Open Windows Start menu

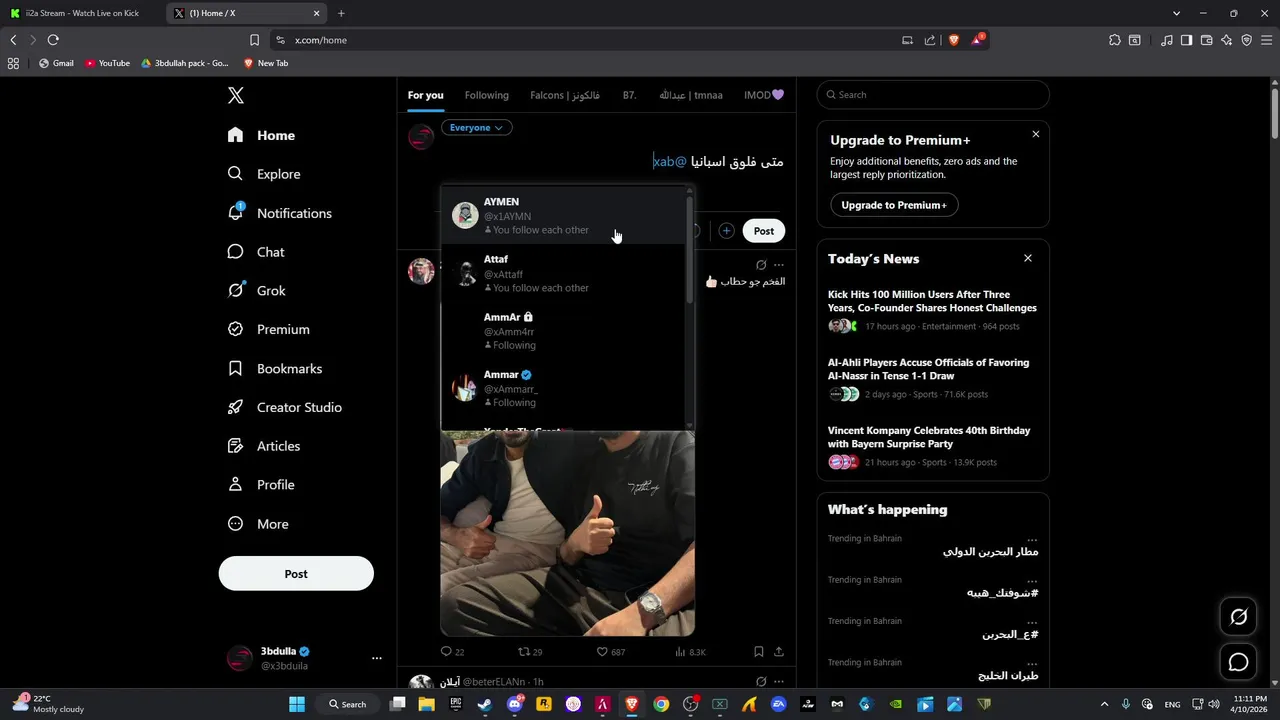(x=297, y=704)
